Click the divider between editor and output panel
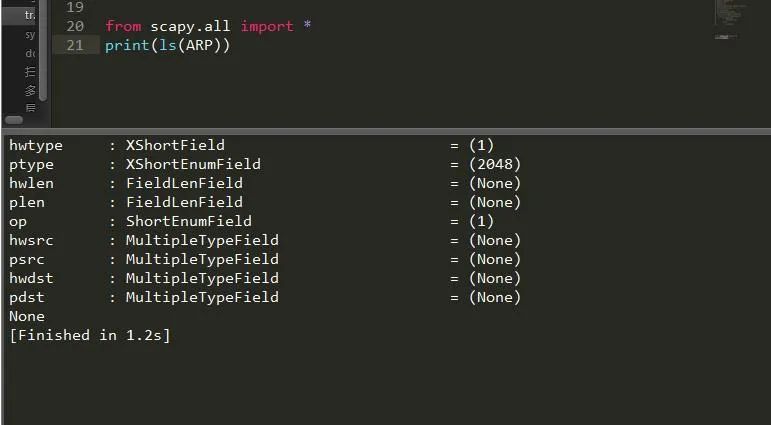The image size is (771, 425). coord(386,131)
